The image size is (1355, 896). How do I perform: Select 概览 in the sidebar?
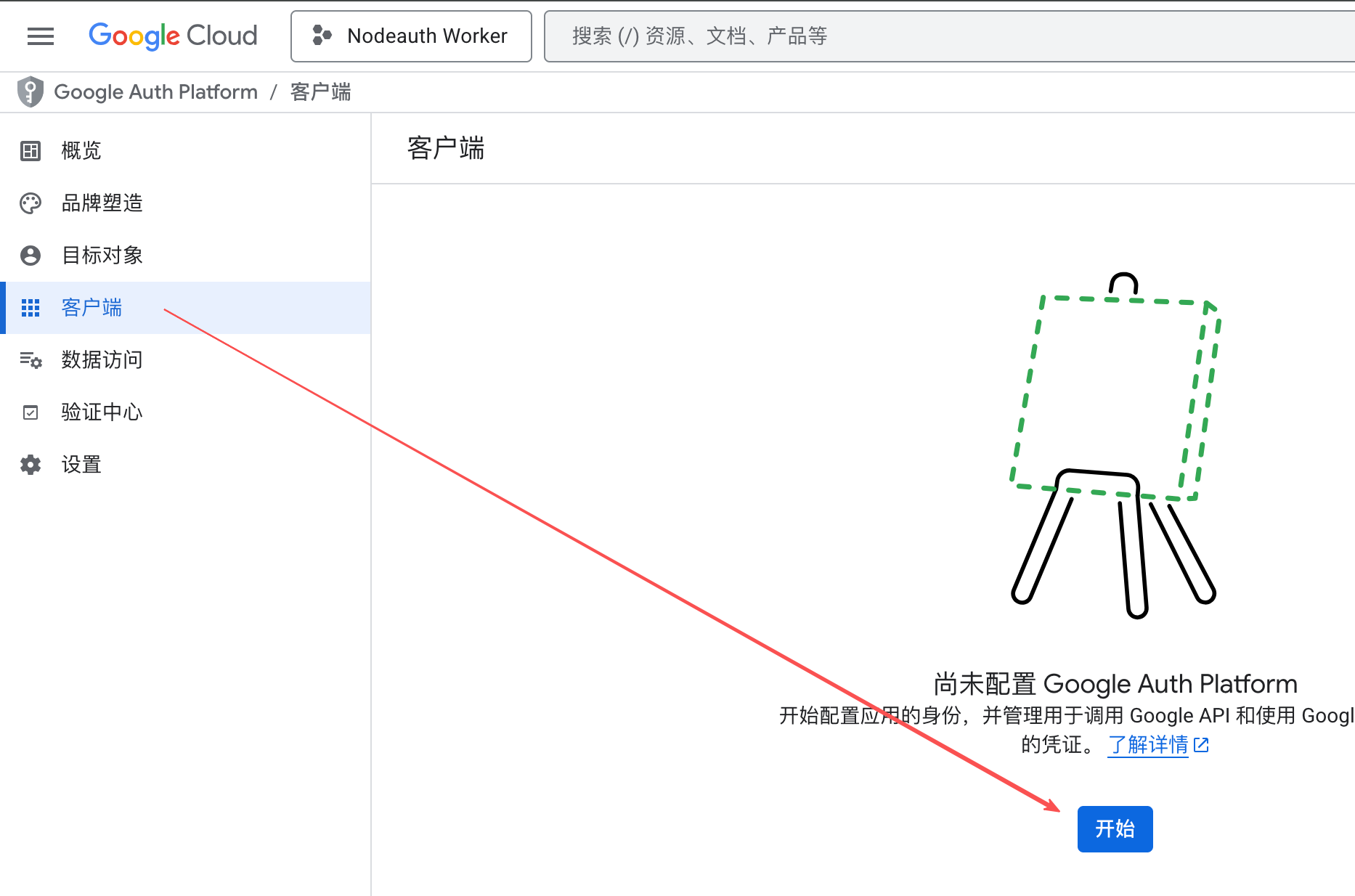(x=81, y=151)
